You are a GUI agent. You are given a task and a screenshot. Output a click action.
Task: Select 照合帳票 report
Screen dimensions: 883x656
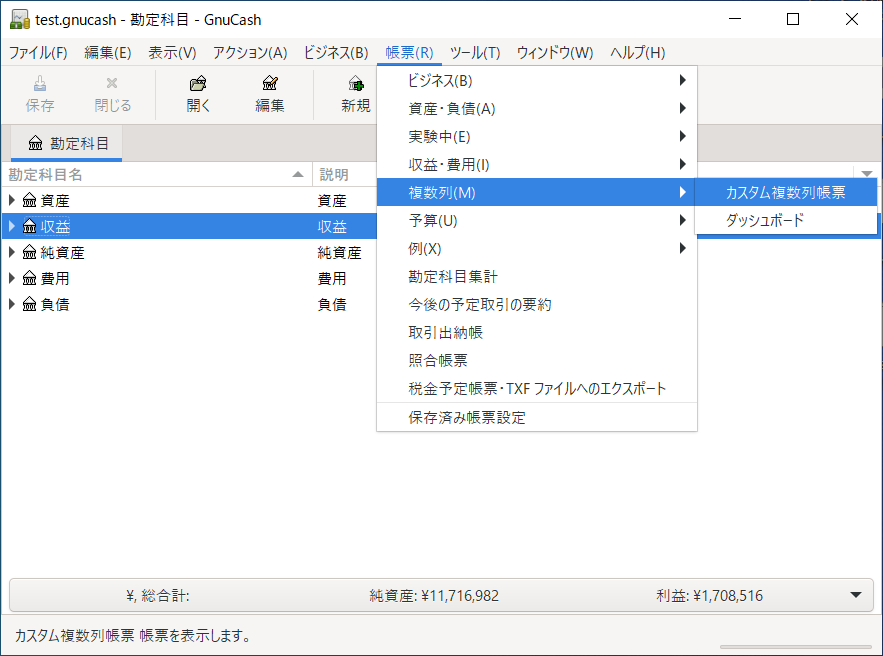point(537,360)
